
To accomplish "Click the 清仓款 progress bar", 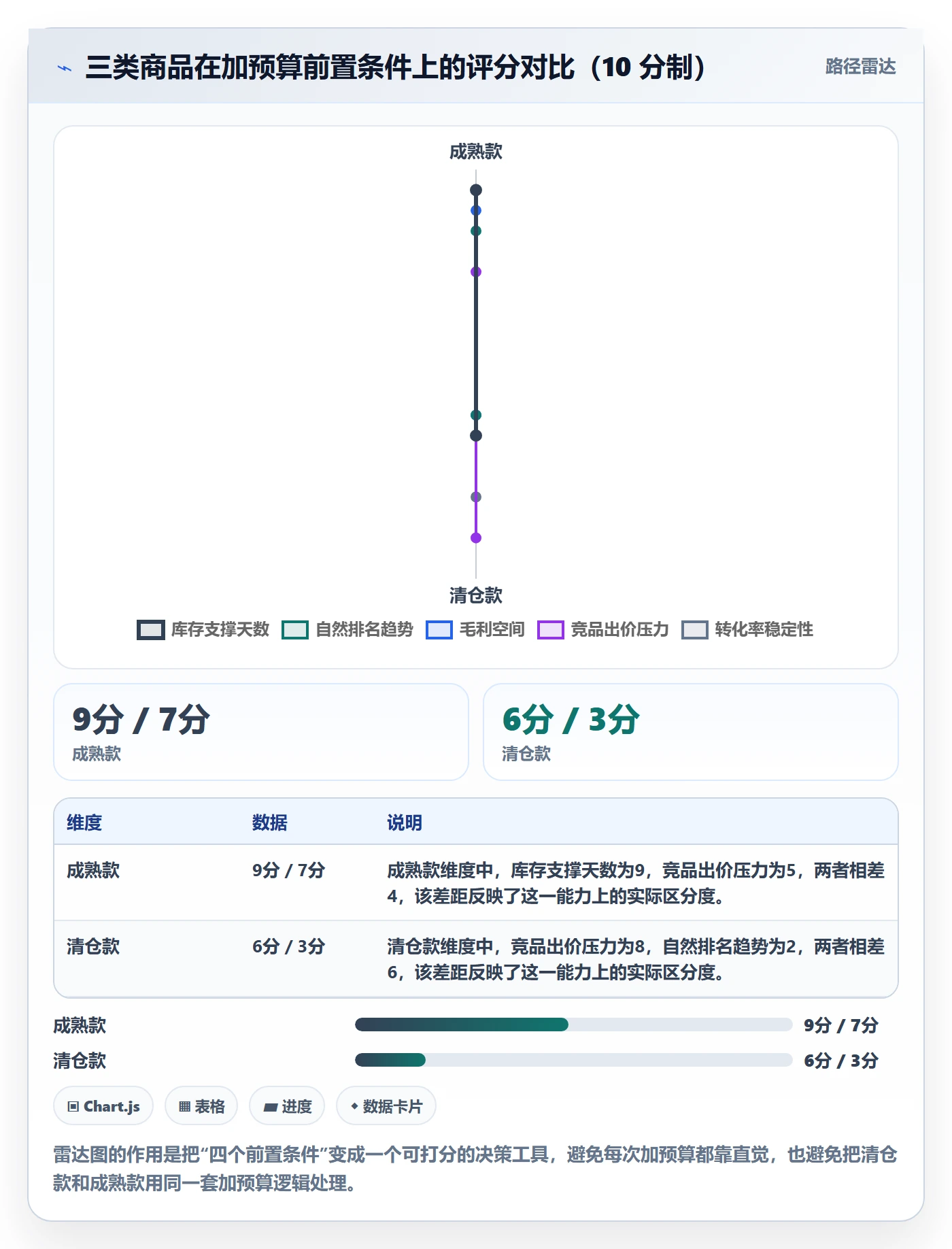I will tap(573, 1060).
